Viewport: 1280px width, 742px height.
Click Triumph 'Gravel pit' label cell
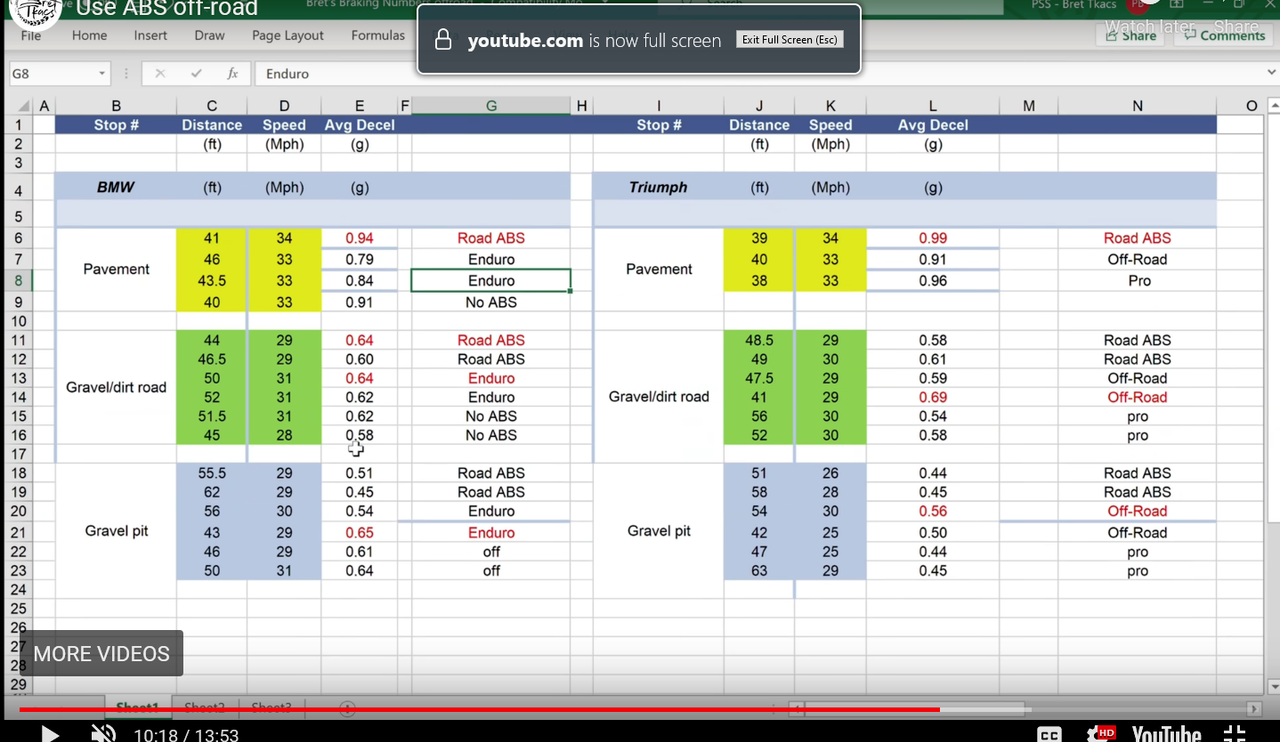(659, 531)
